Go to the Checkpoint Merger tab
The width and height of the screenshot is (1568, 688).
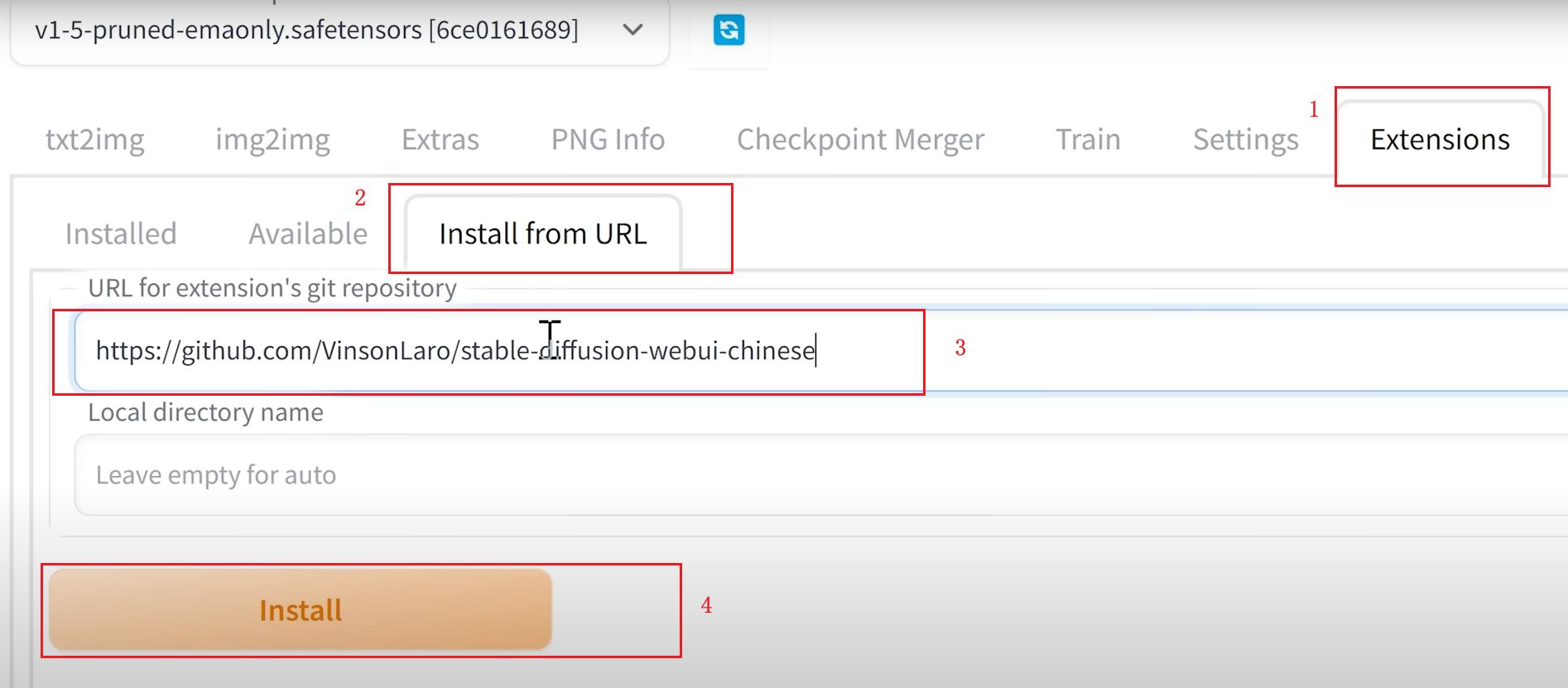(861, 139)
